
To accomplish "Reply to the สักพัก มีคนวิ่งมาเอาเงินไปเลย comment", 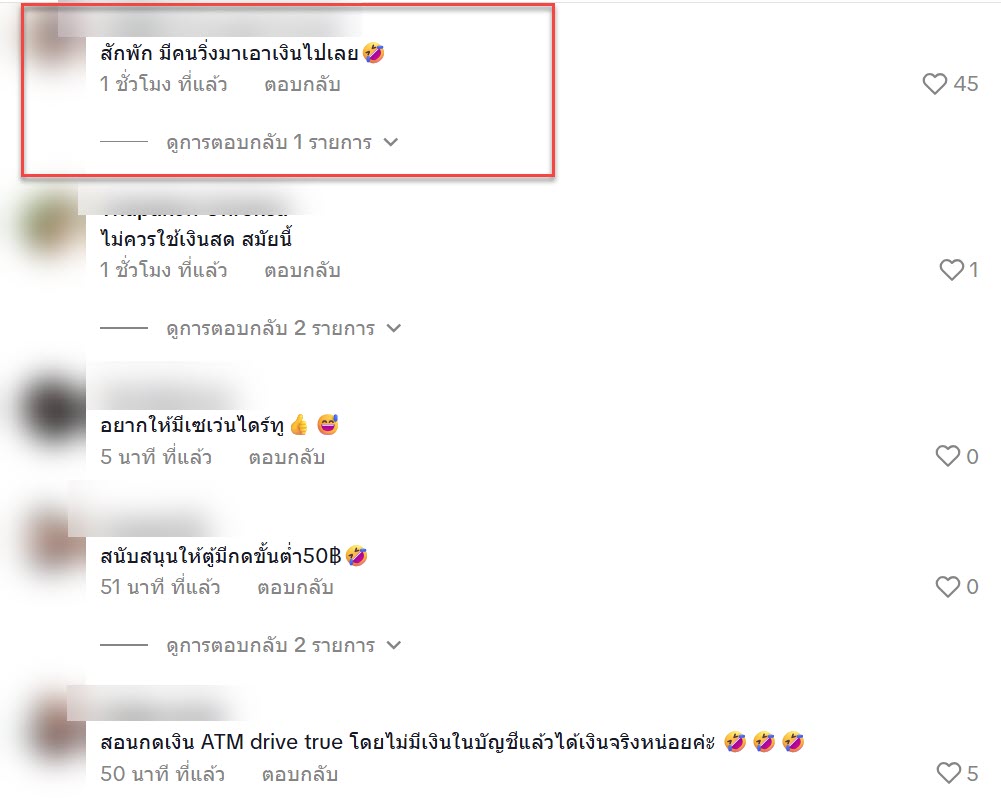I will tap(302, 84).
